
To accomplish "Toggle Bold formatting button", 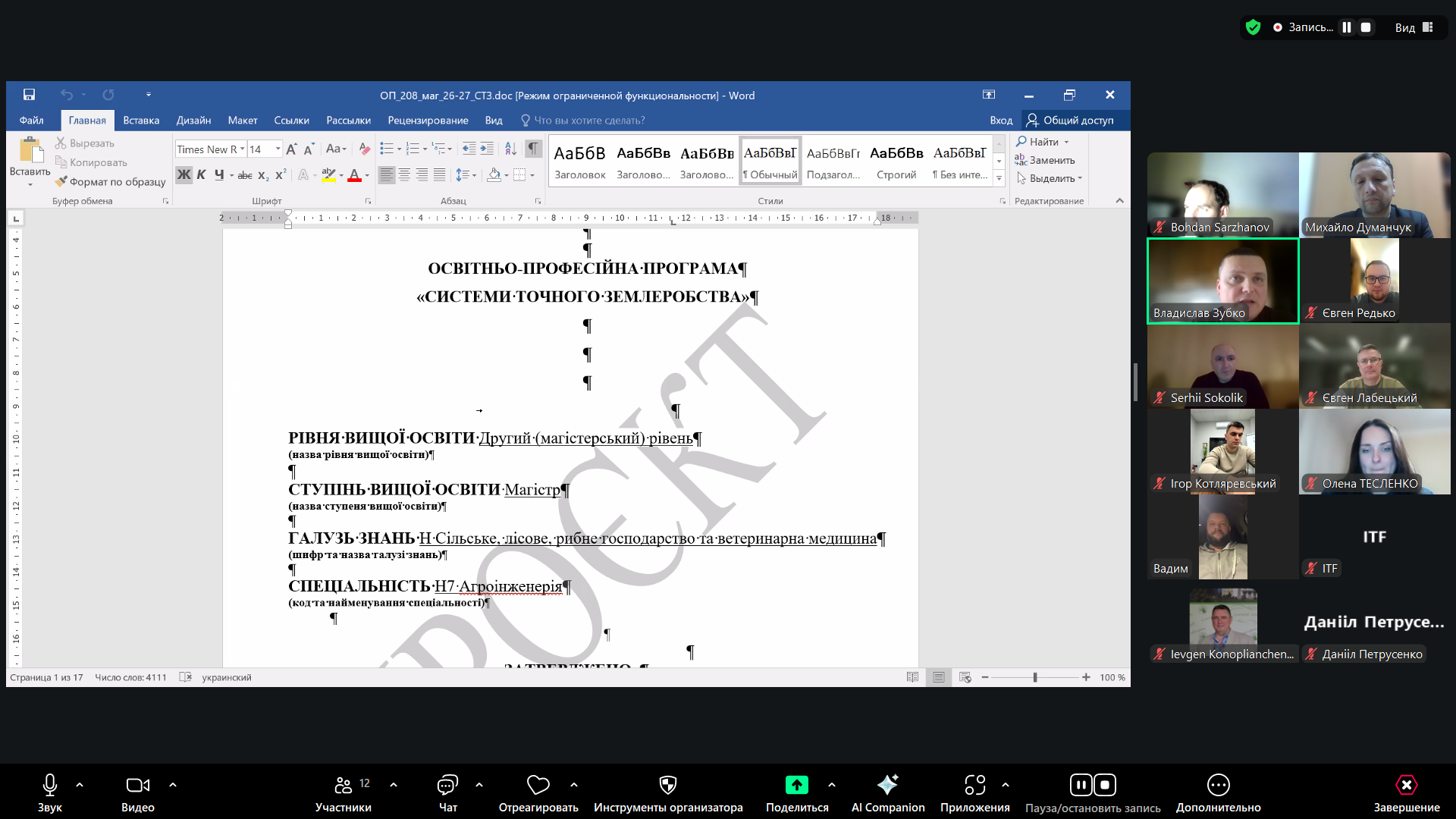I will click(184, 175).
